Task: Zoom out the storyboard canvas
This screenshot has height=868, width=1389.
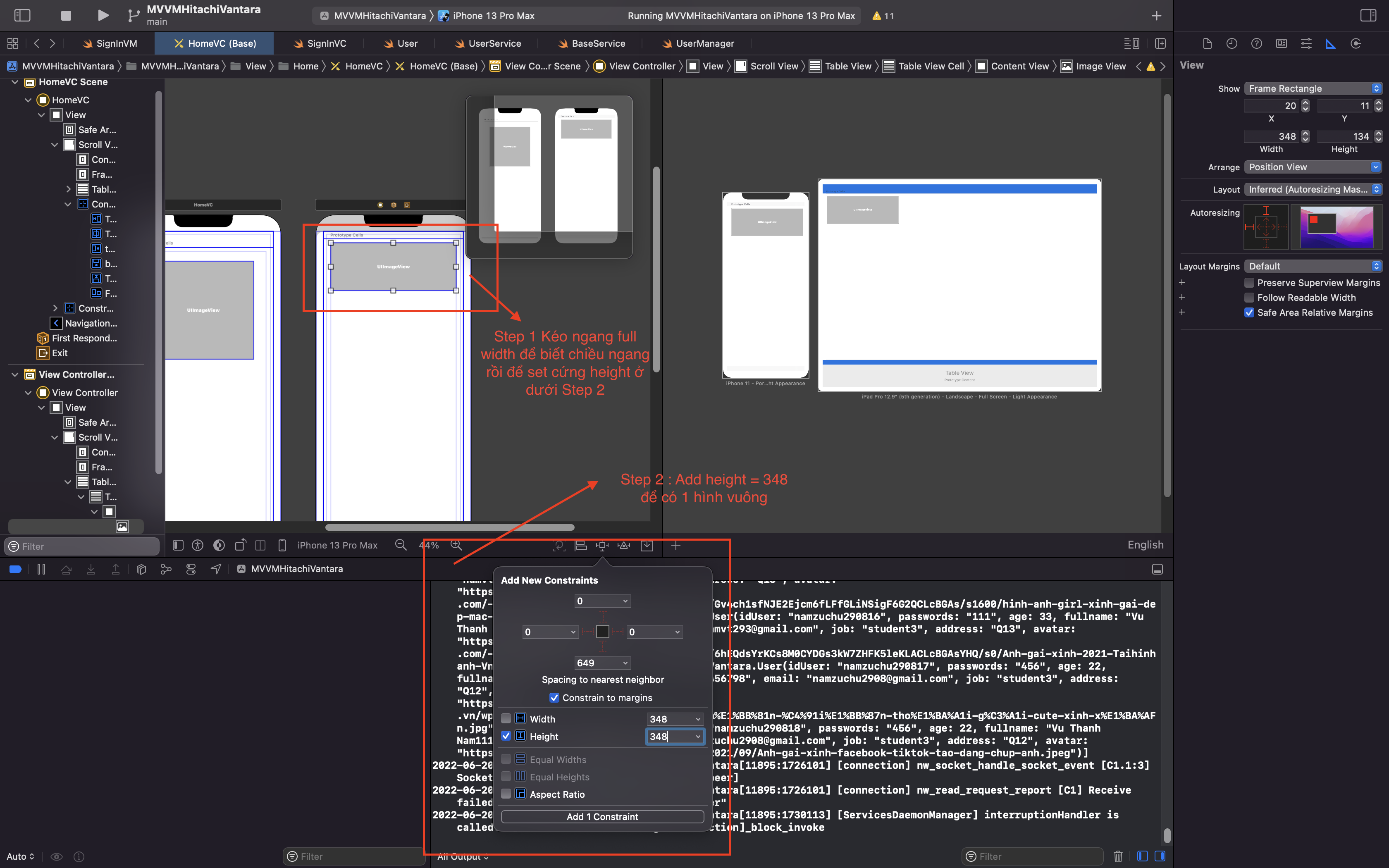Action: (x=401, y=545)
